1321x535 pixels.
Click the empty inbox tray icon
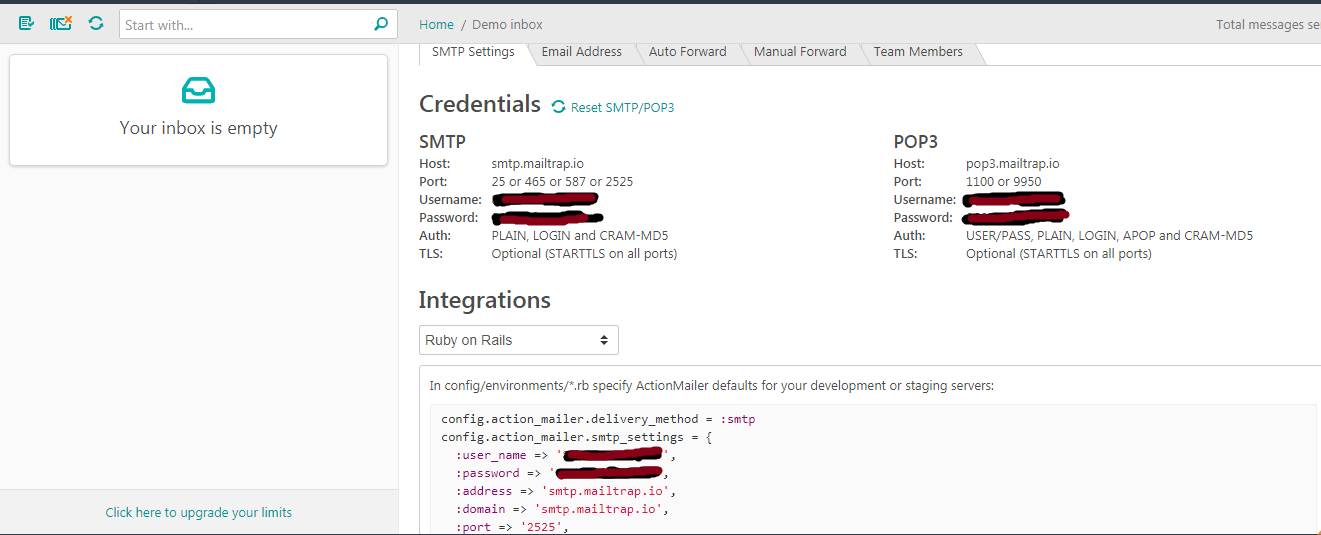click(x=198, y=91)
